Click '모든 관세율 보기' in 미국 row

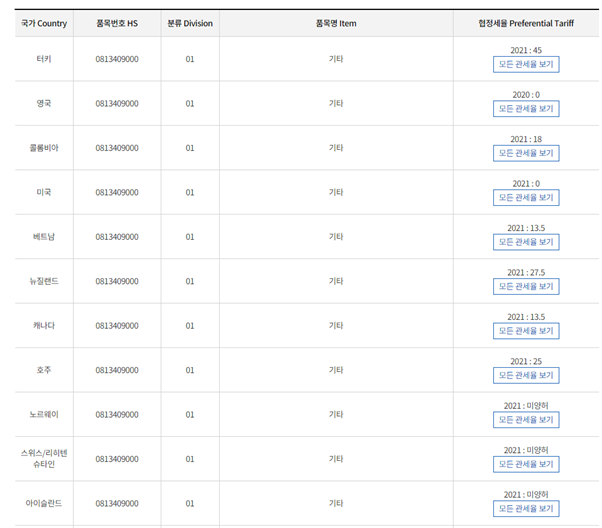[526, 198]
